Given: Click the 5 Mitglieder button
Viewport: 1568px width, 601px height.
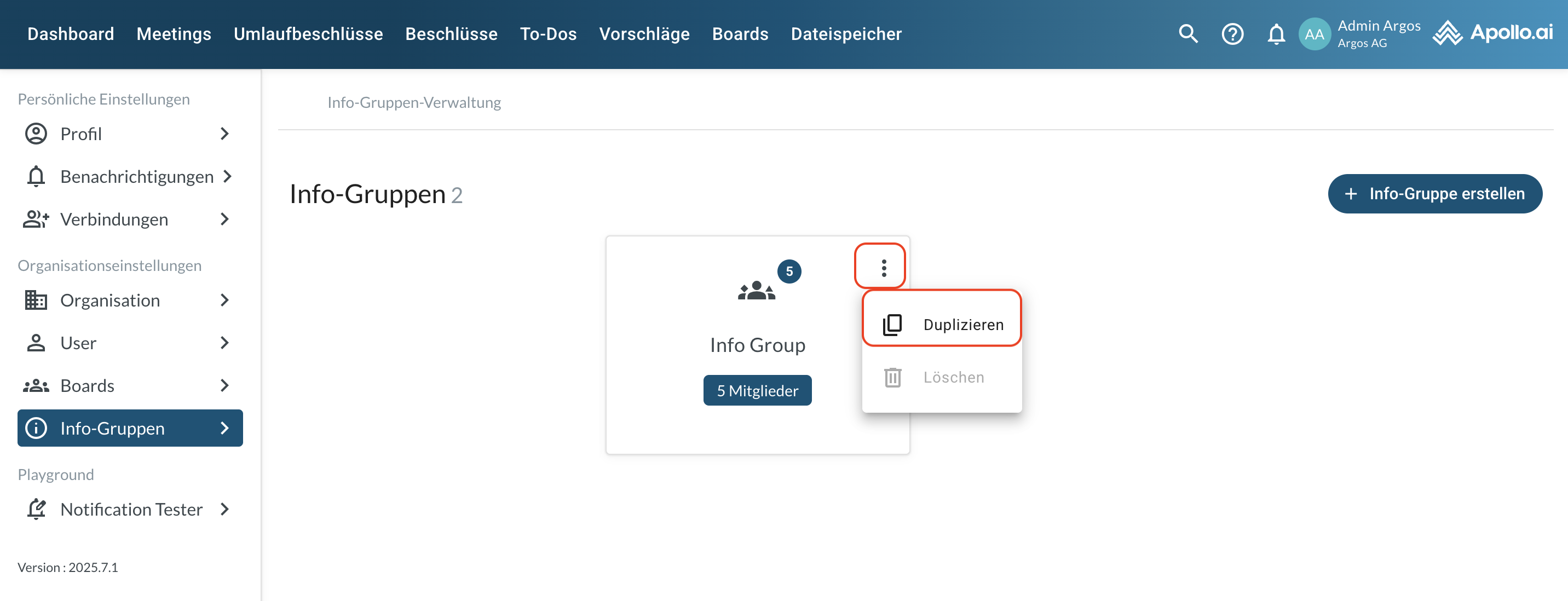Looking at the screenshot, I should (x=757, y=390).
